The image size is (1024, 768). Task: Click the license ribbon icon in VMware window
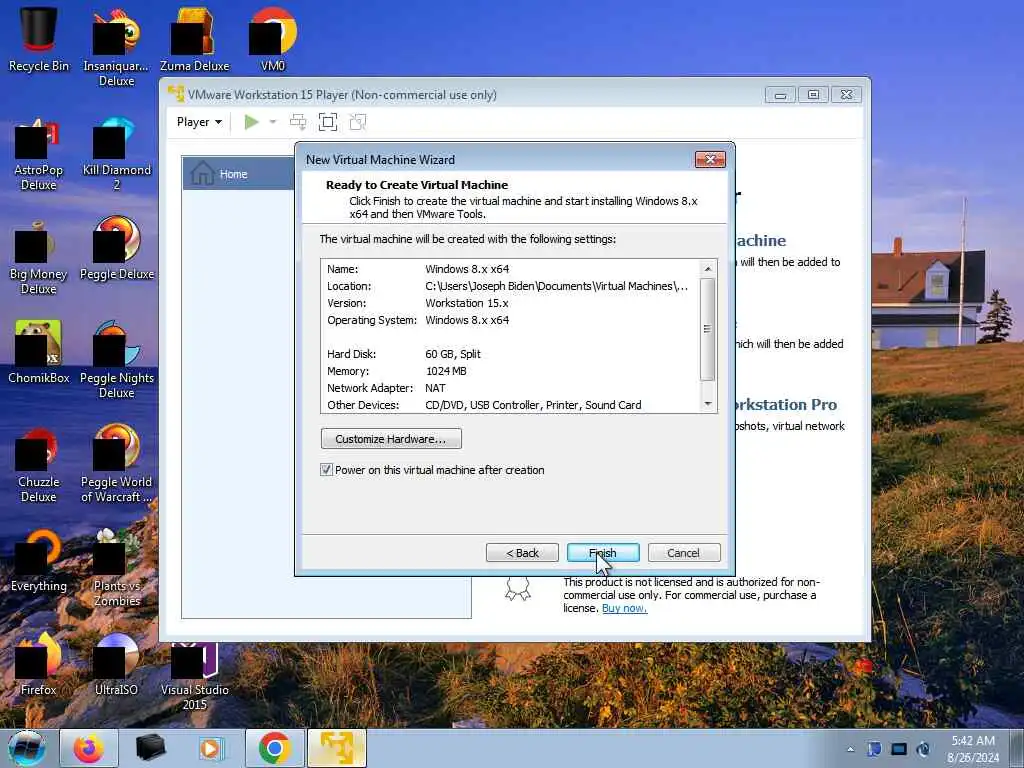[518, 588]
